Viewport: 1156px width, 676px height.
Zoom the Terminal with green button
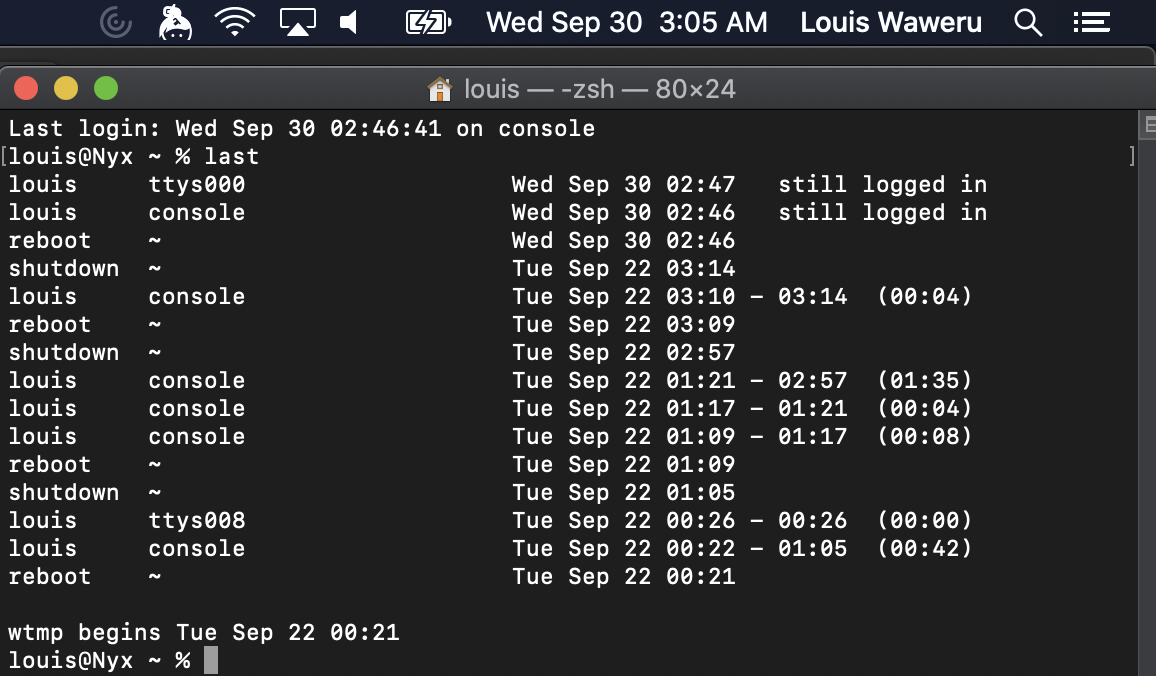106,89
